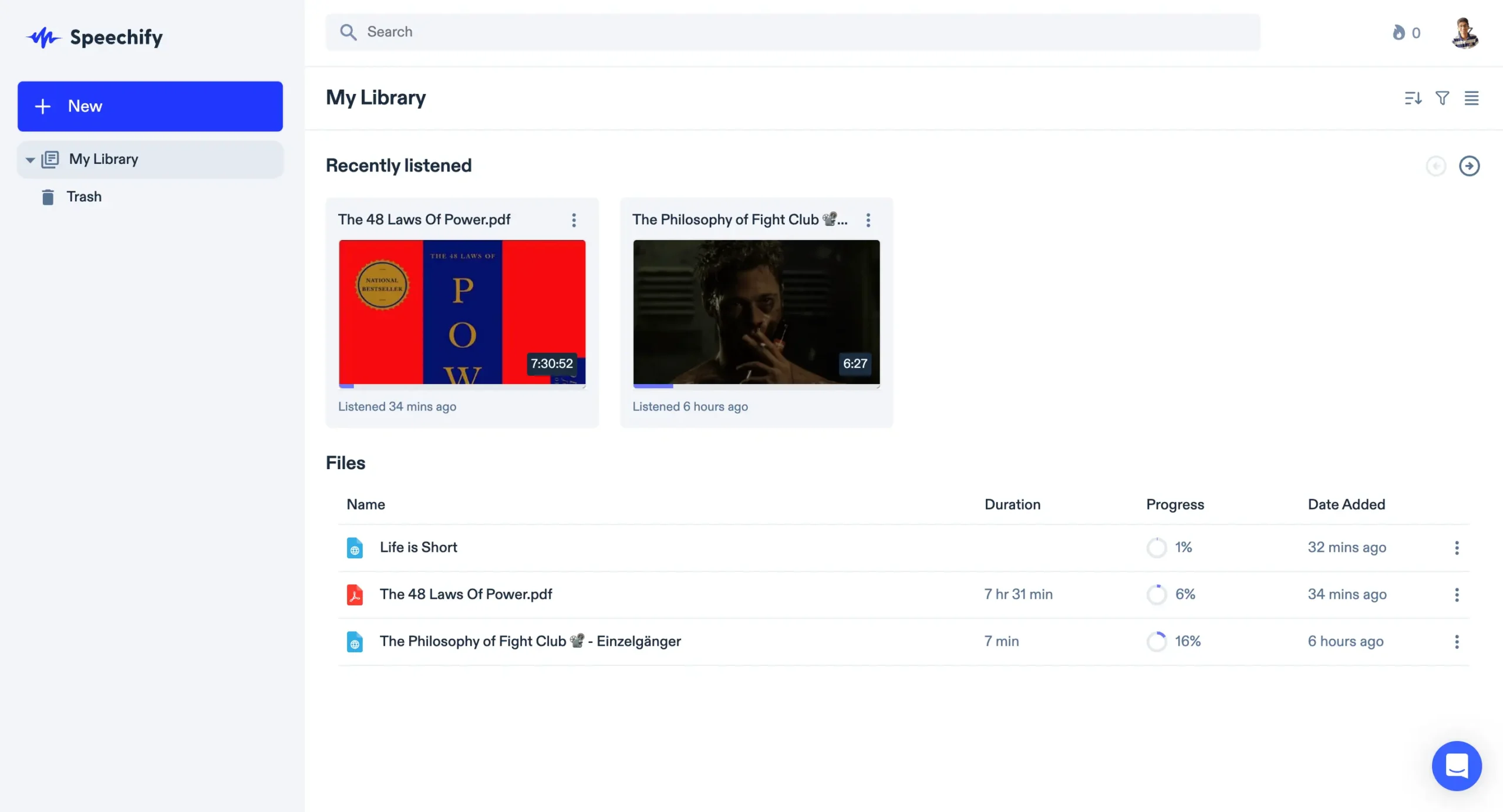1503x812 pixels.
Task: Click the Fight Club card progress bar
Action: point(756,386)
